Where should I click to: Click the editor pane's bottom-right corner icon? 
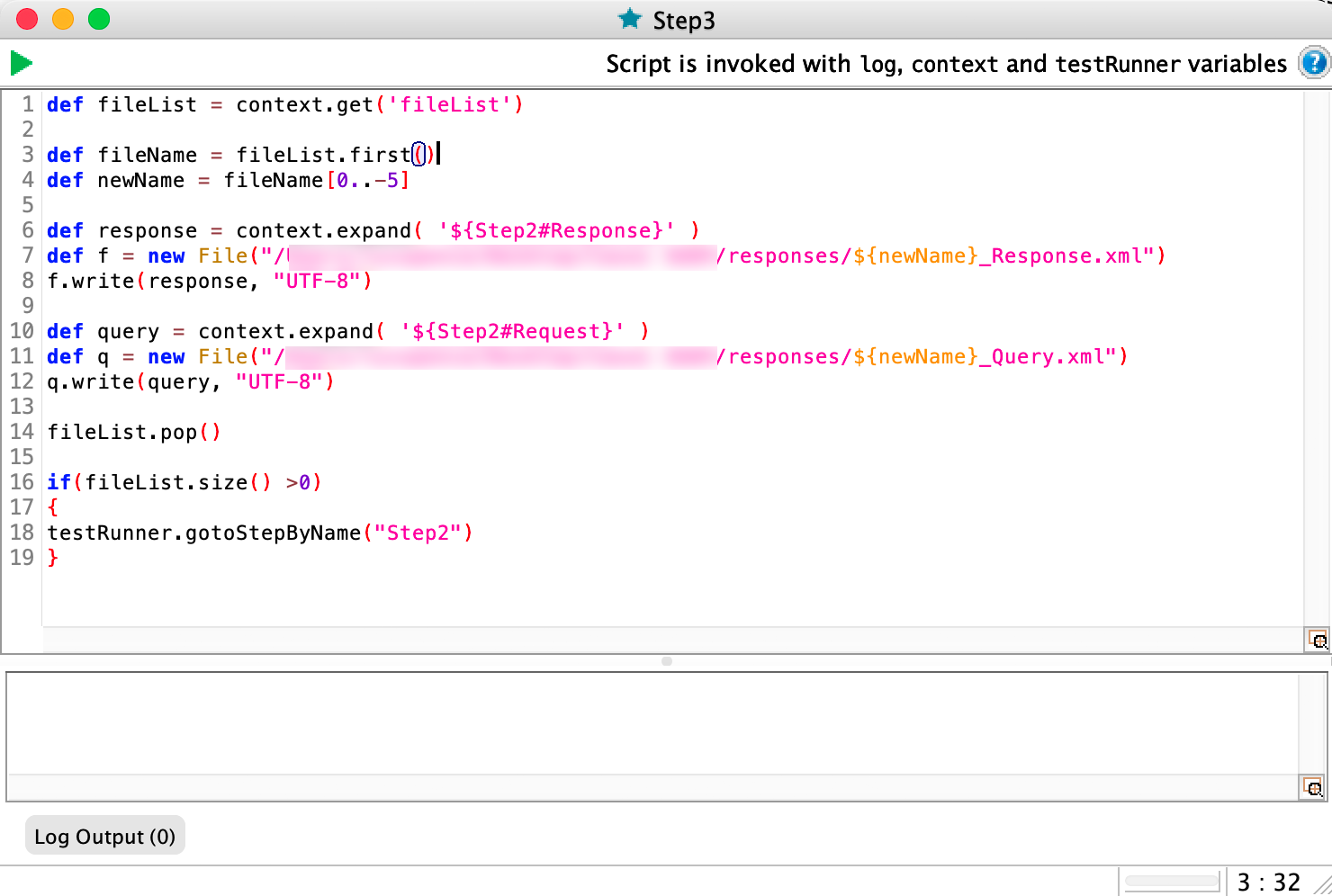point(1318,640)
